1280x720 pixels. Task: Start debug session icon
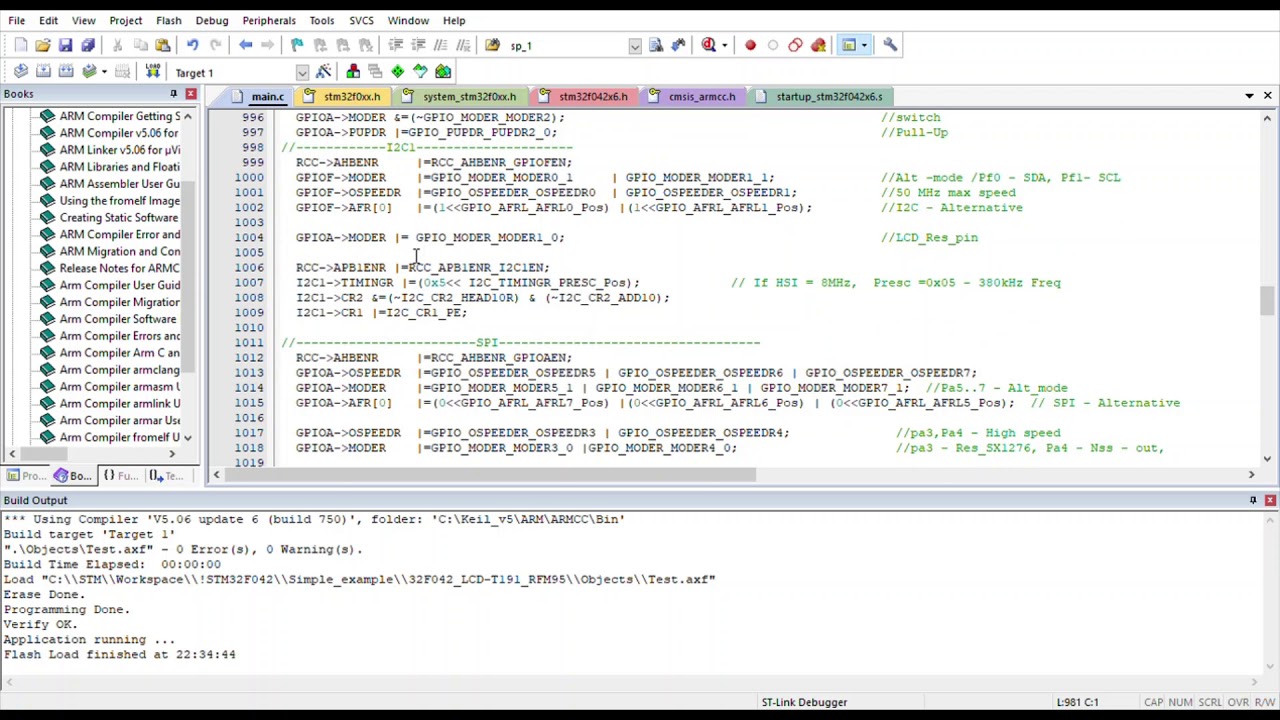pos(709,45)
